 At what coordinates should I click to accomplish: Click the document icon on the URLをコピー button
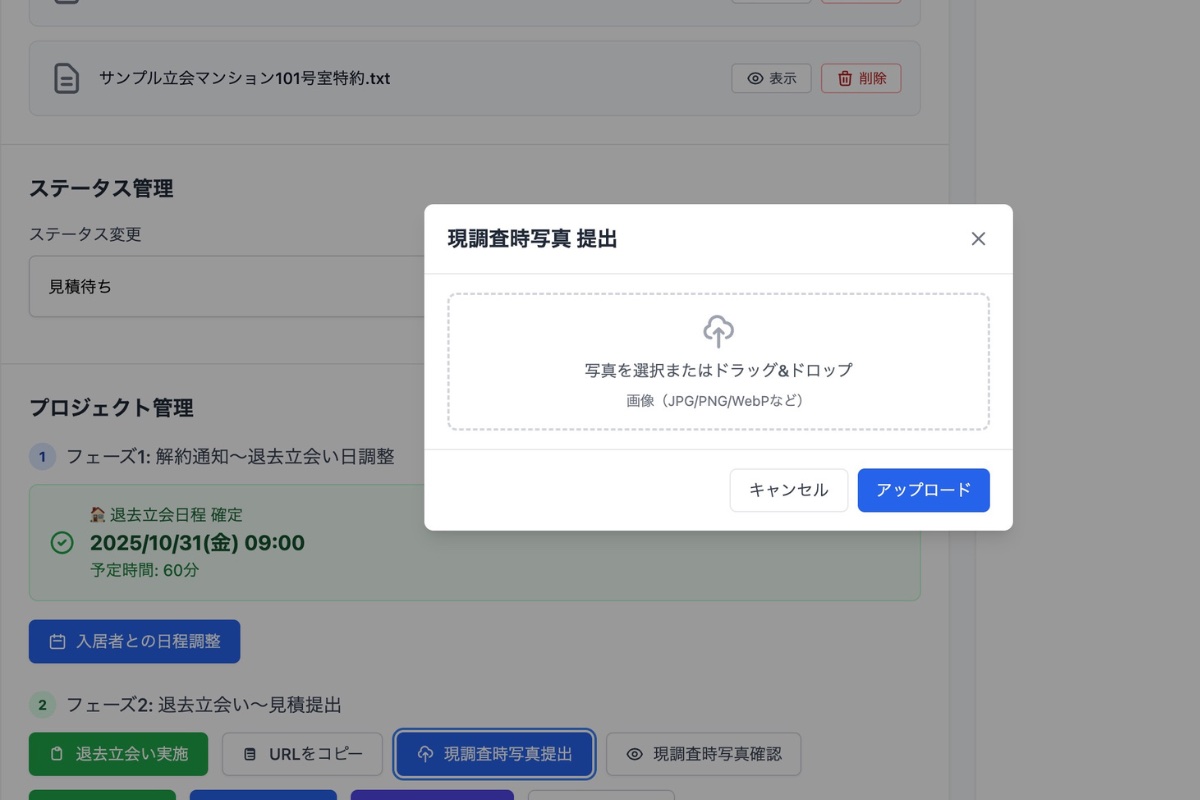[250, 754]
